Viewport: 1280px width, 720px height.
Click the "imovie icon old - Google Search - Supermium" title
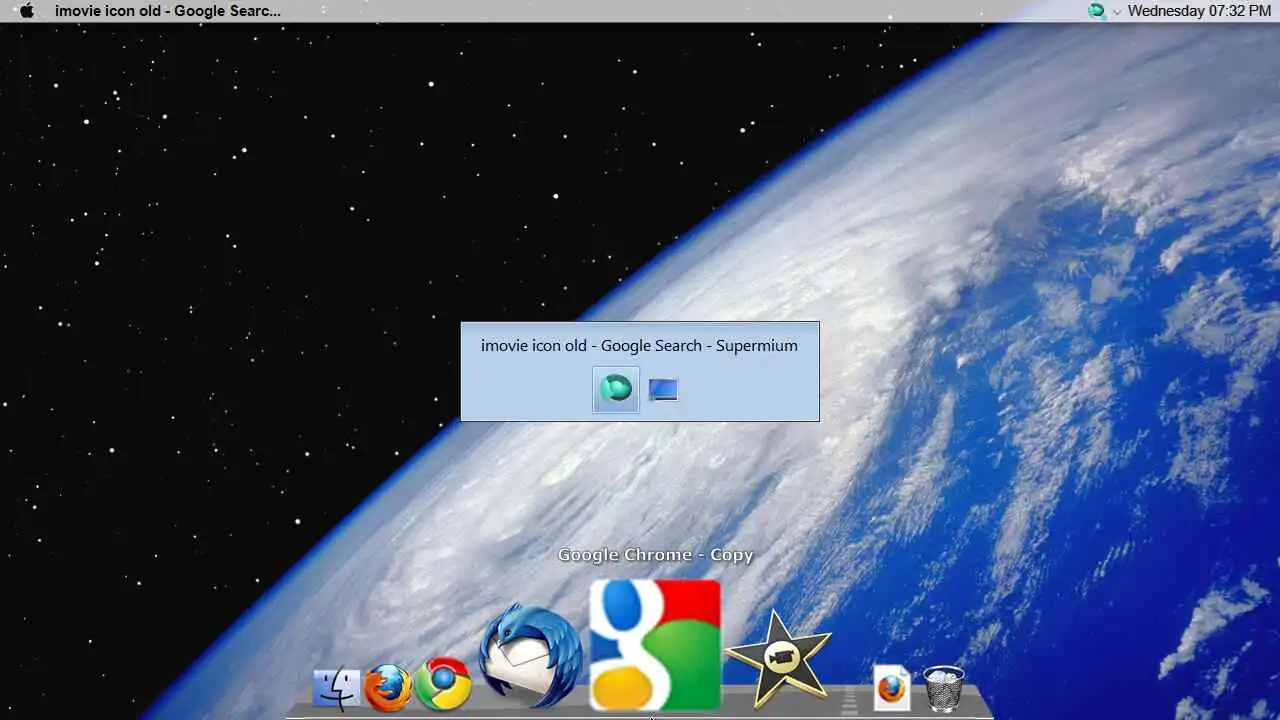point(639,345)
